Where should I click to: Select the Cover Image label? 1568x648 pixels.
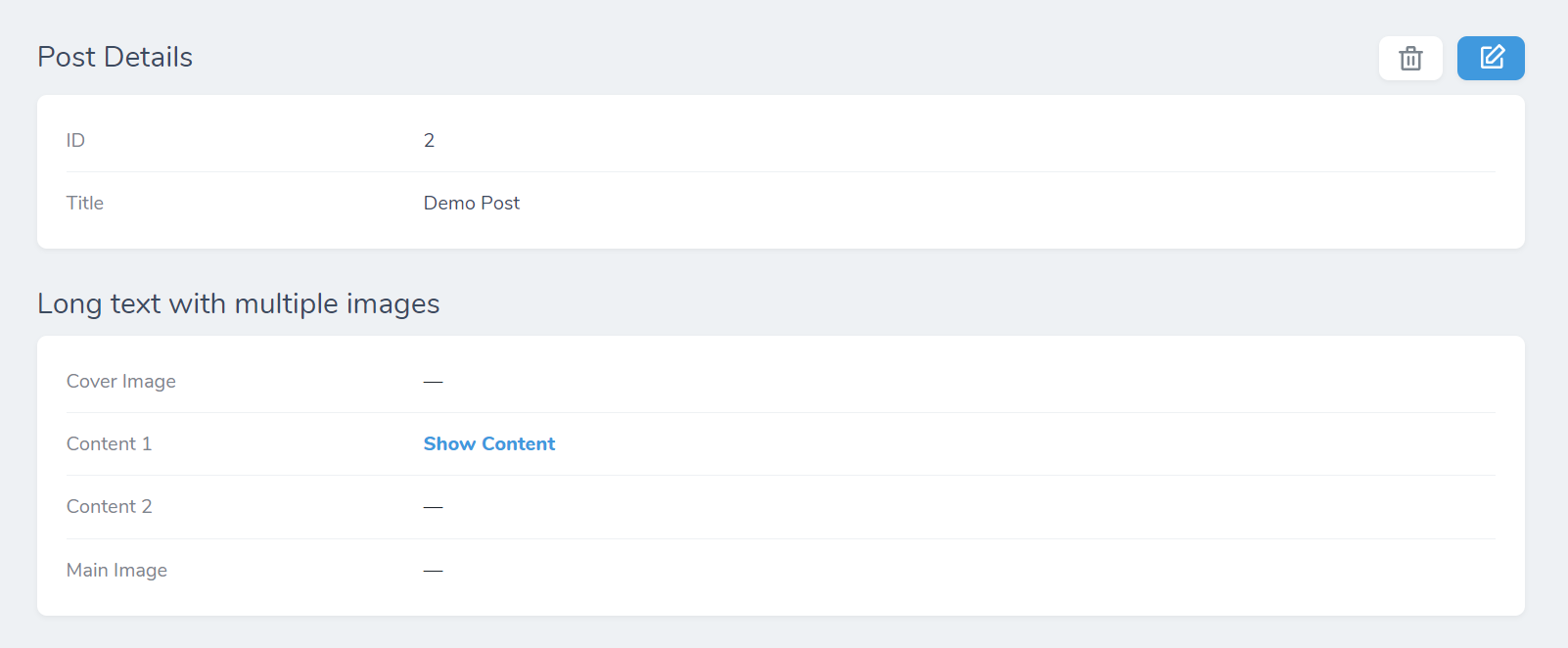[x=121, y=381]
